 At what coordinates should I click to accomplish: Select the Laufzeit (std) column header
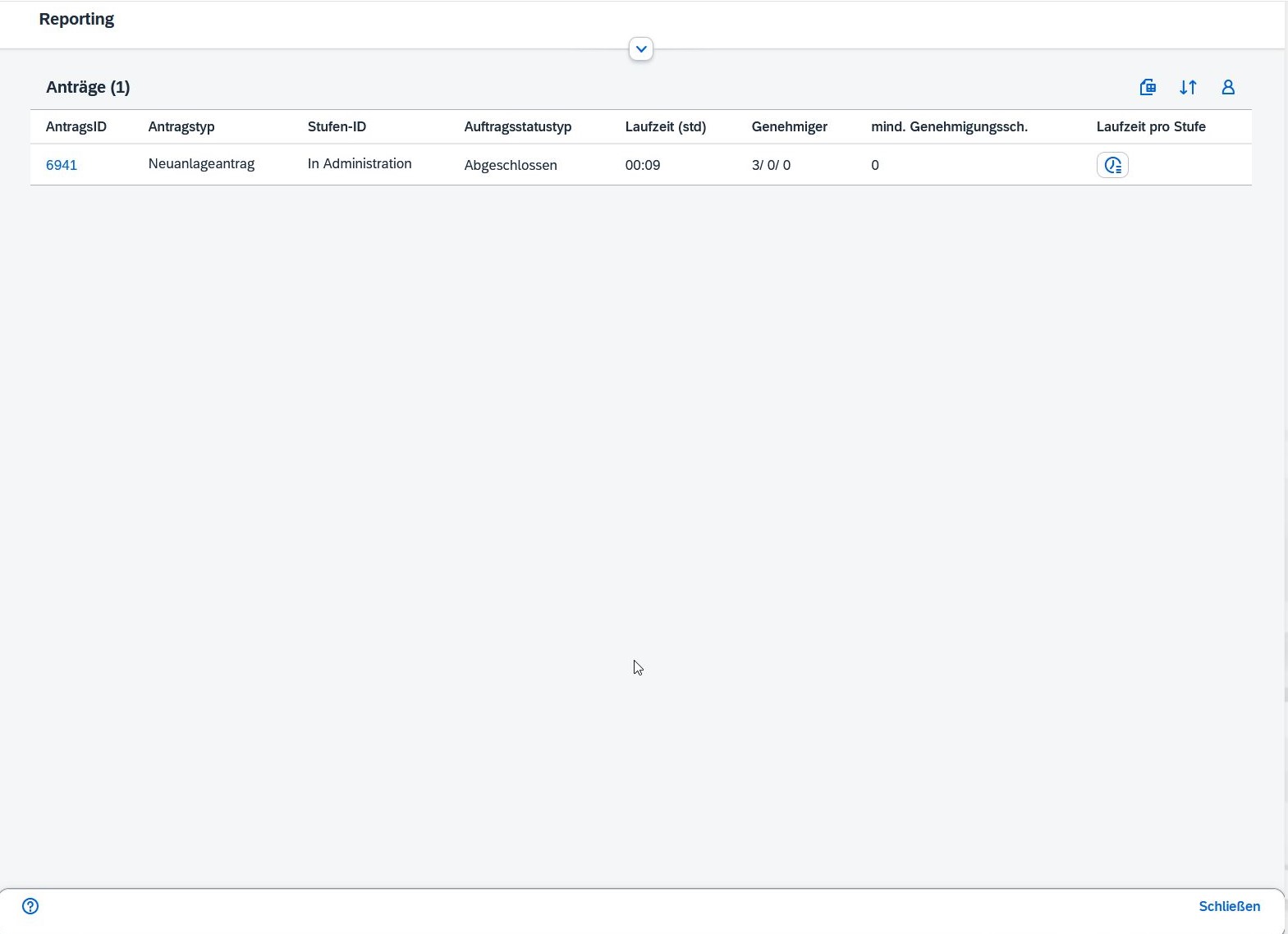[x=665, y=126]
